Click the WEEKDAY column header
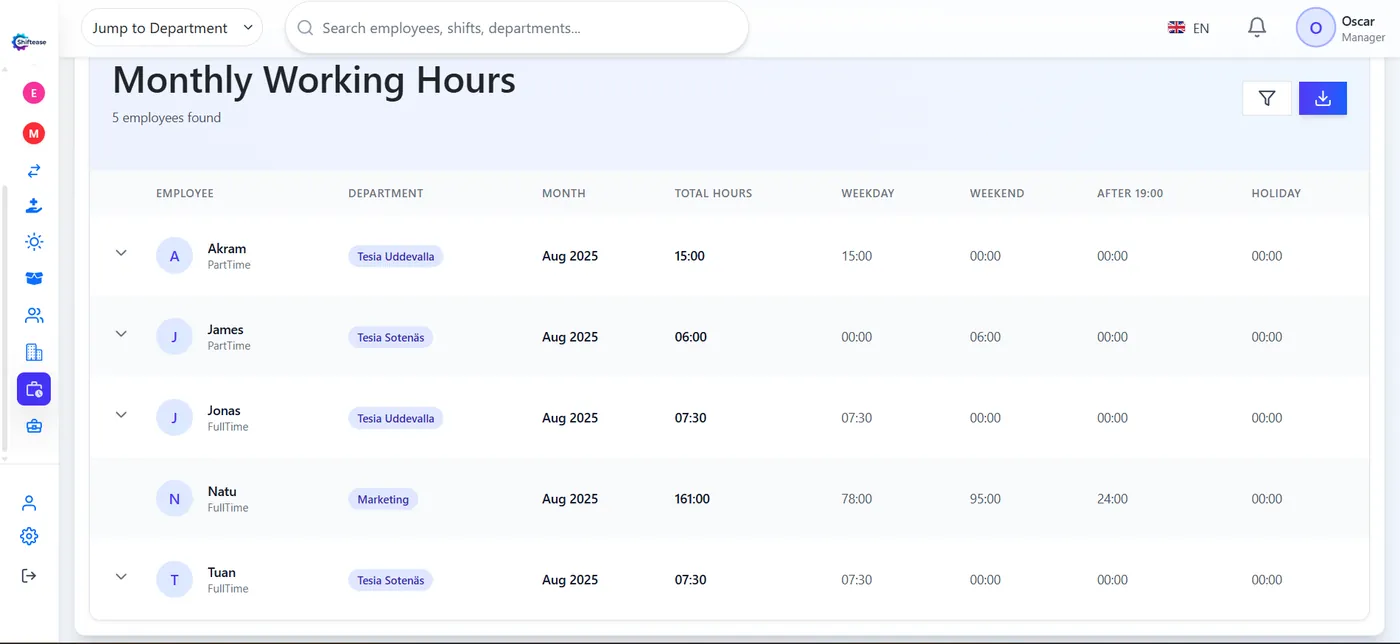The height and width of the screenshot is (644, 1400). coord(868,193)
